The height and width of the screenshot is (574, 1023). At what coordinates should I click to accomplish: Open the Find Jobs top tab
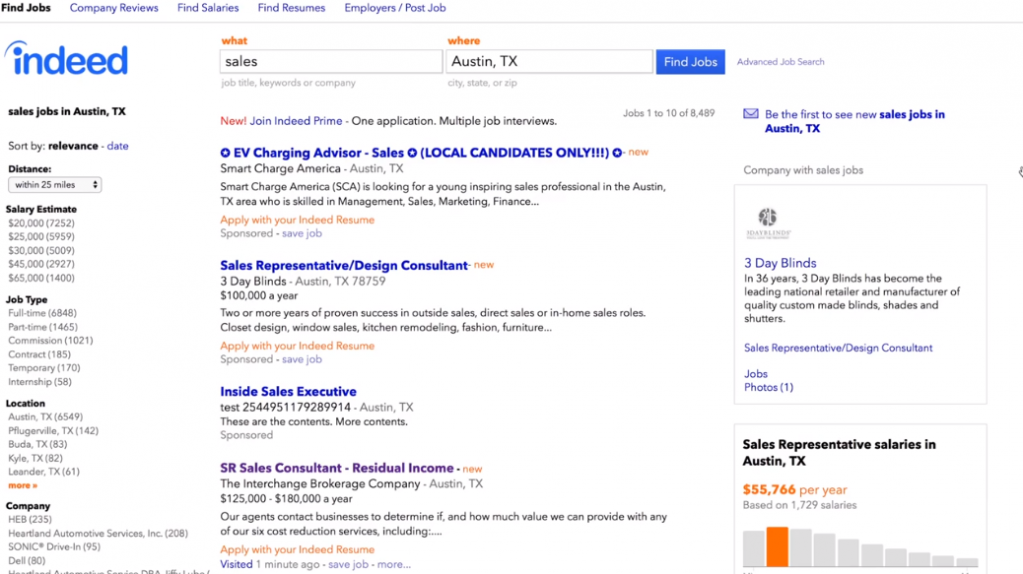coord(25,8)
